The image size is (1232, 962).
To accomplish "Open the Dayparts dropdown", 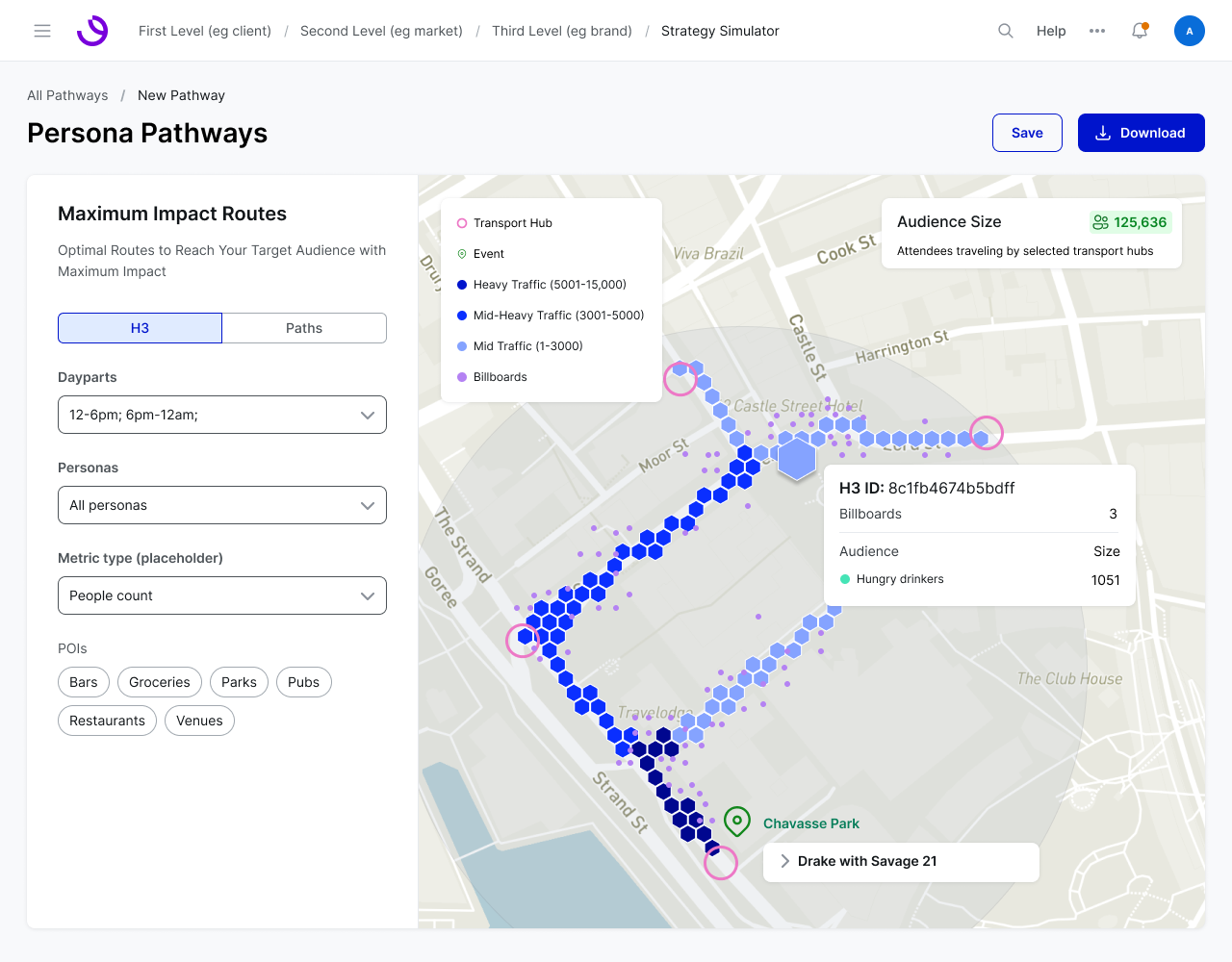I will pos(222,415).
